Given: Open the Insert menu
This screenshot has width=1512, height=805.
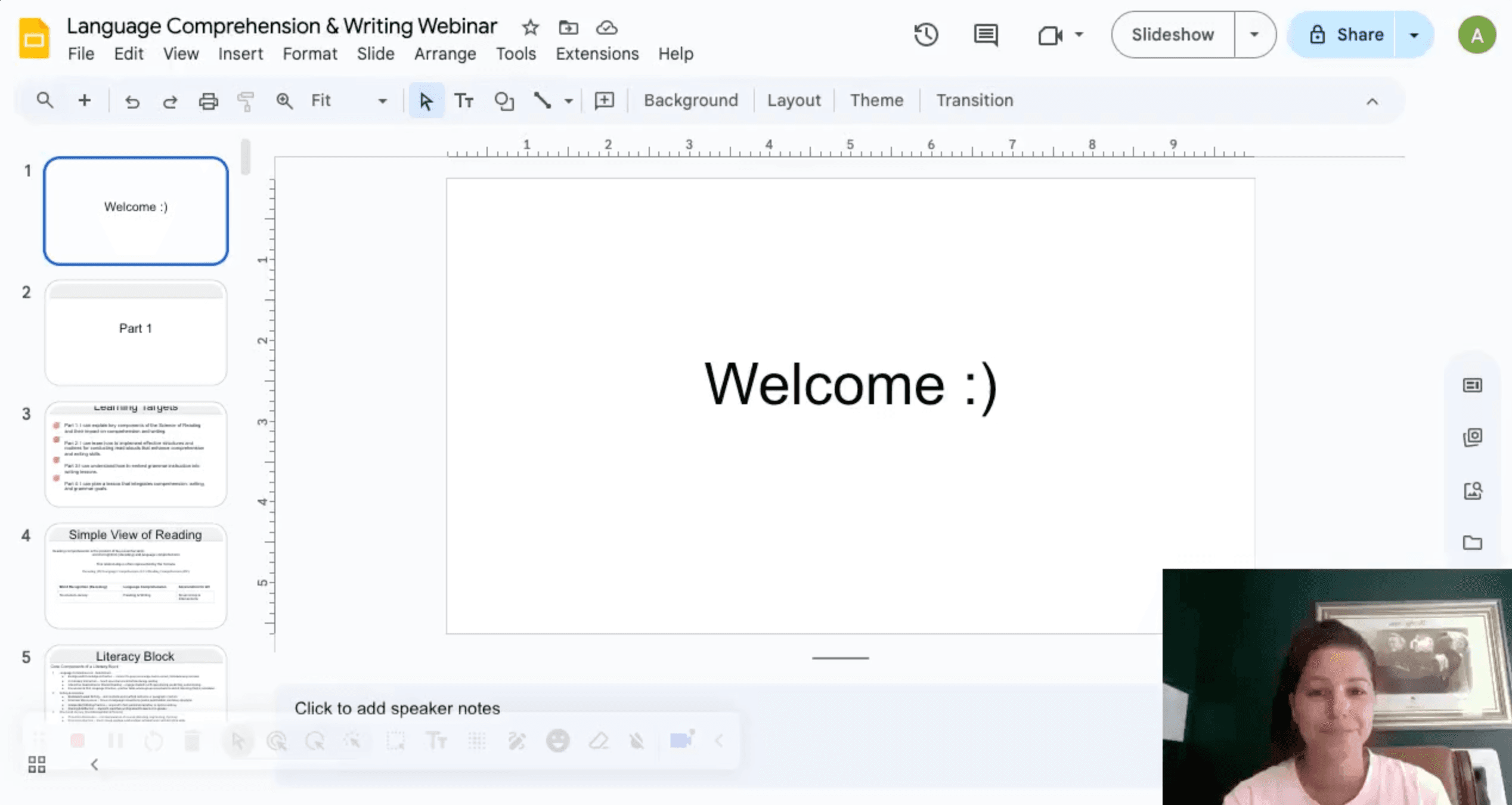Looking at the screenshot, I should coord(240,54).
